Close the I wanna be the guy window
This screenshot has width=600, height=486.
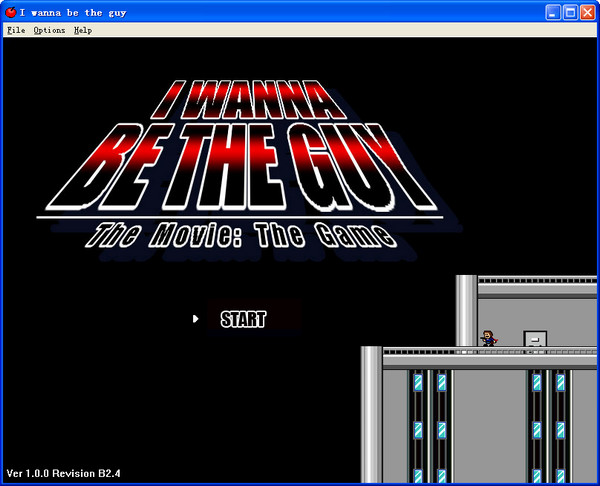pyautogui.click(x=587, y=12)
